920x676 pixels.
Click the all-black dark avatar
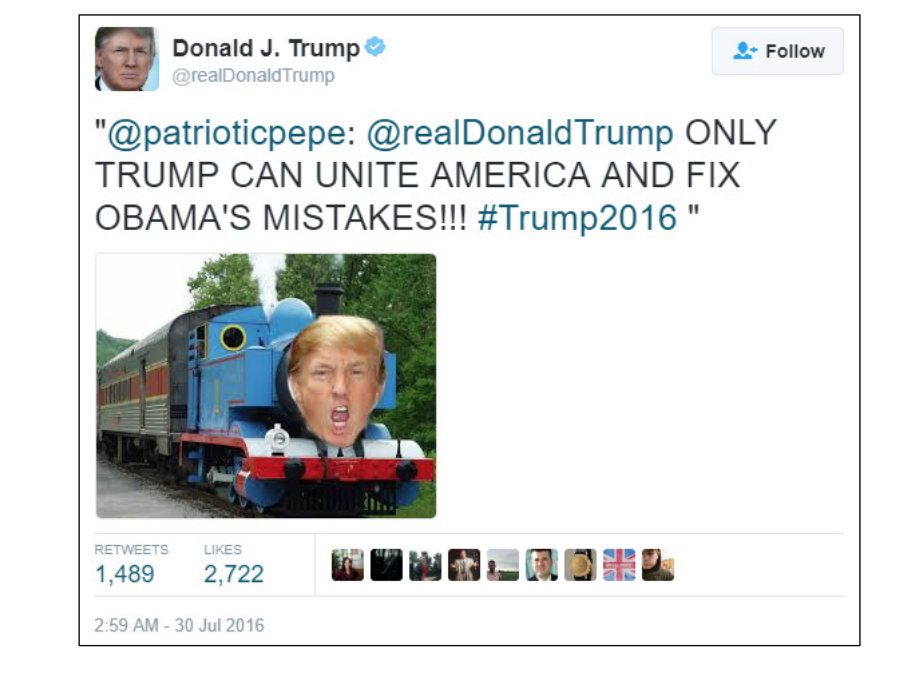point(386,565)
